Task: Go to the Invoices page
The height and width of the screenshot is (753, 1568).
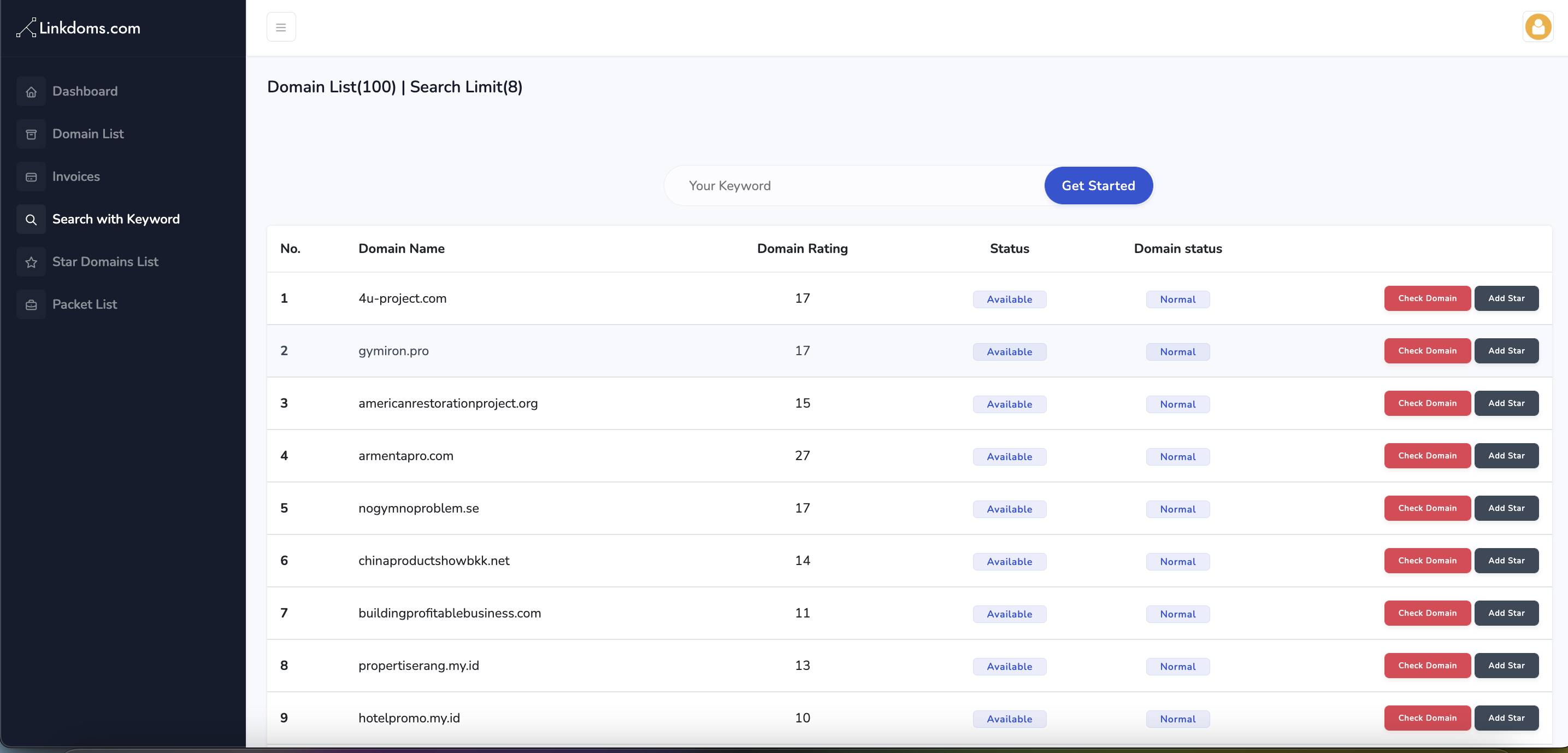Action: click(x=76, y=177)
